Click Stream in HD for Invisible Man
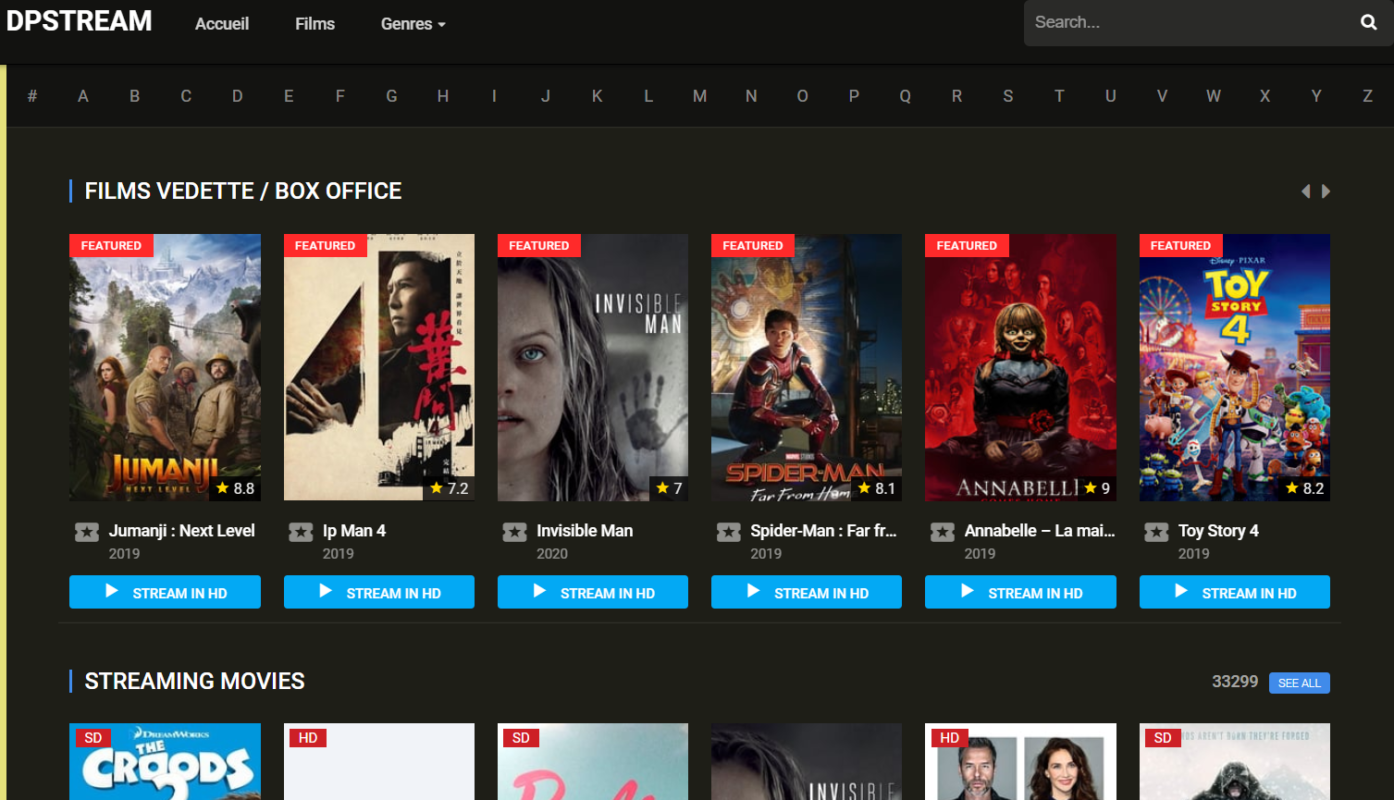Image resolution: width=1394 pixels, height=800 pixels. (x=593, y=592)
